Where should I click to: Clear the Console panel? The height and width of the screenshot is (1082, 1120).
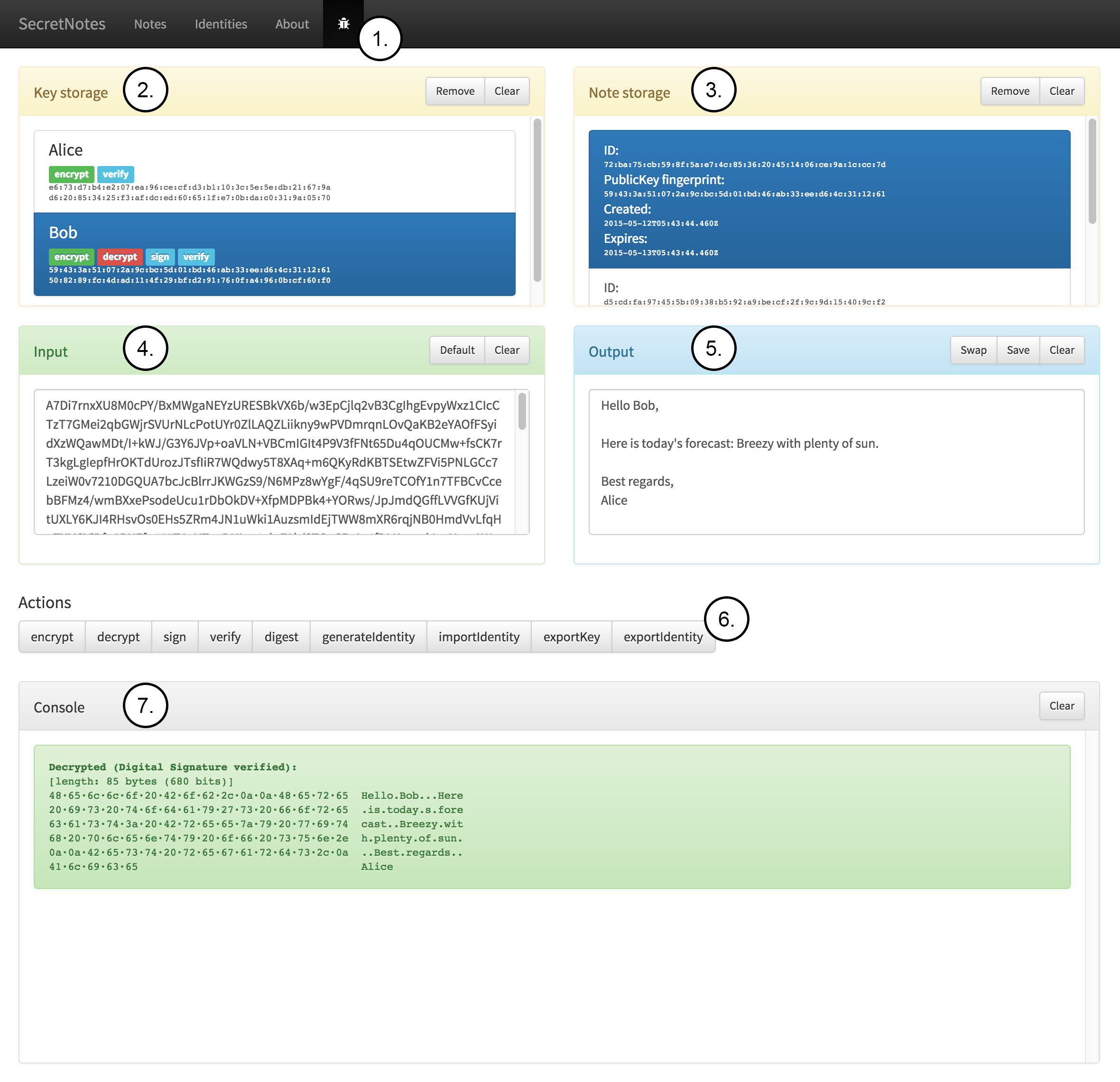point(1061,706)
